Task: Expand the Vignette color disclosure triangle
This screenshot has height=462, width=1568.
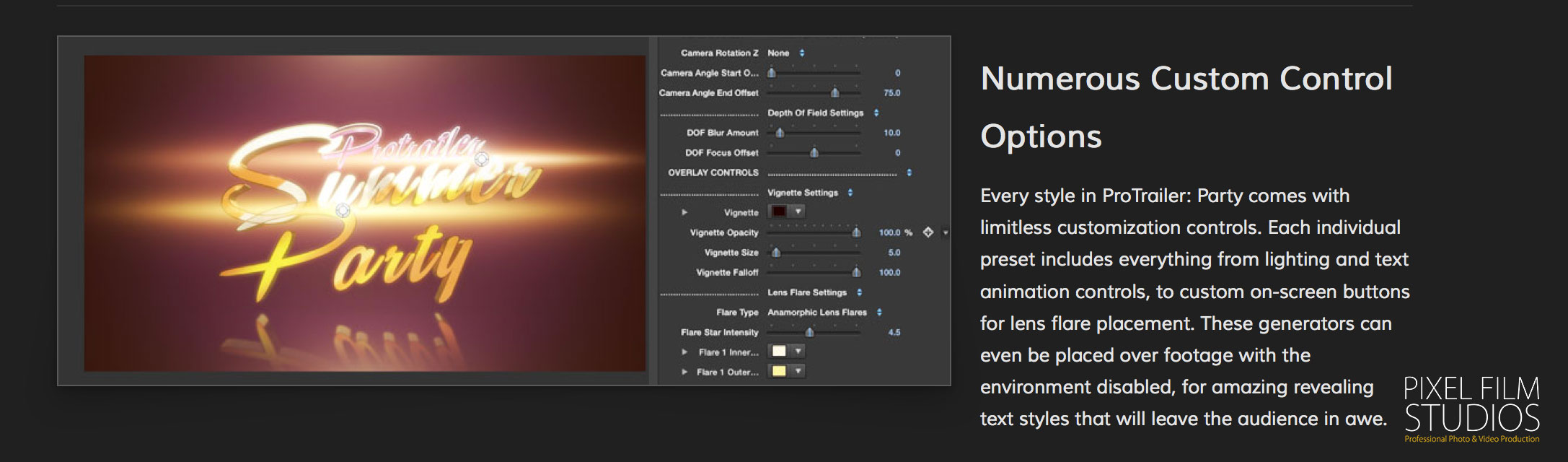Action: pyautogui.click(x=684, y=212)
